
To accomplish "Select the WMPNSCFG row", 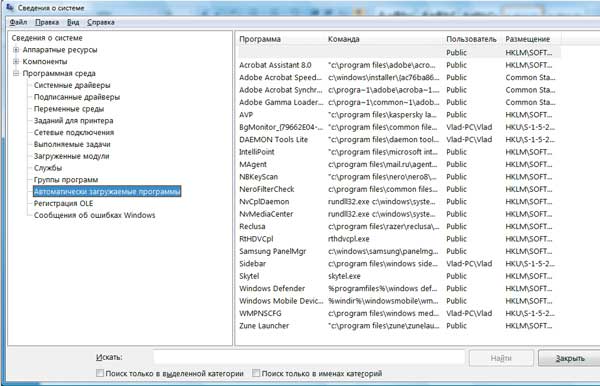I will tap(399, 313).
